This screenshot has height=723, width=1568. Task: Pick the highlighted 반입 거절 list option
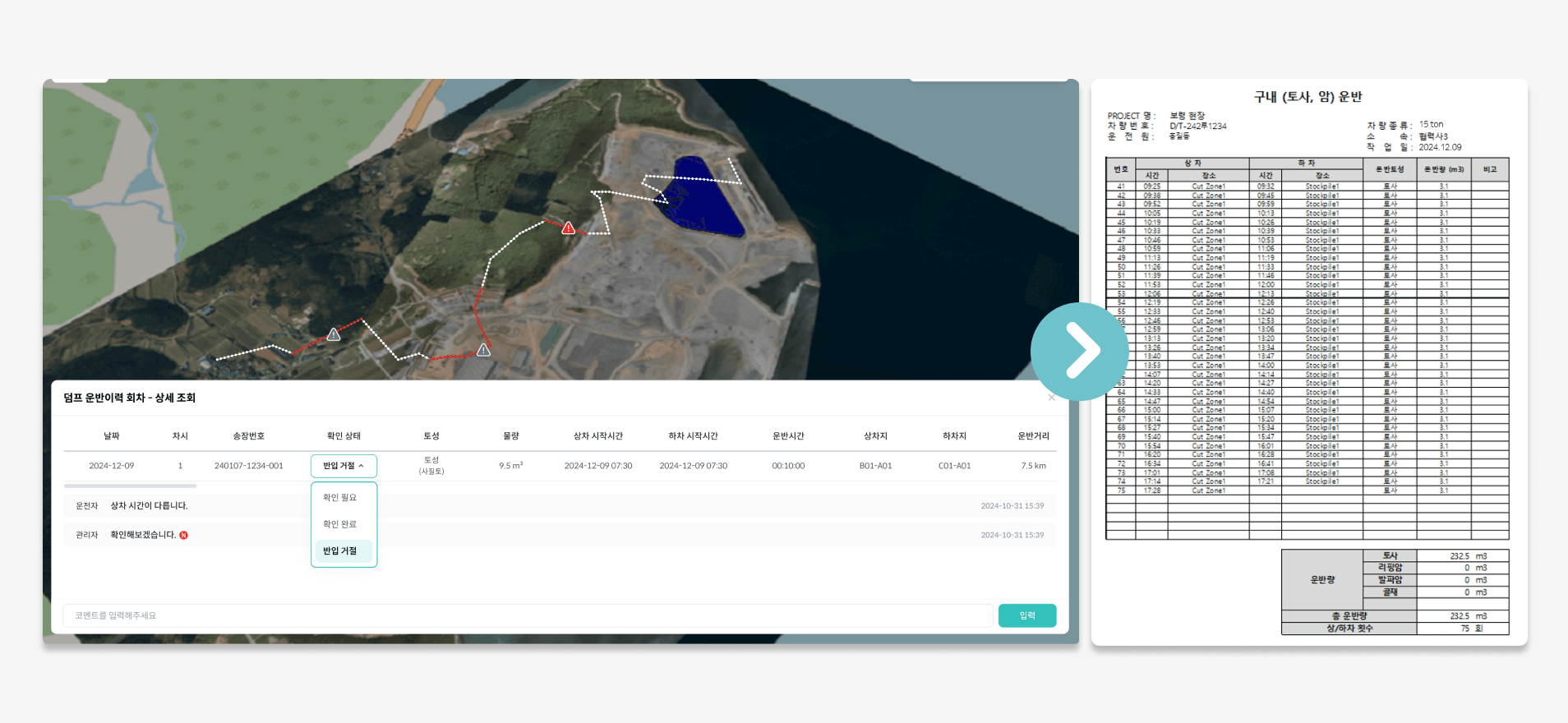coord(339,551)
